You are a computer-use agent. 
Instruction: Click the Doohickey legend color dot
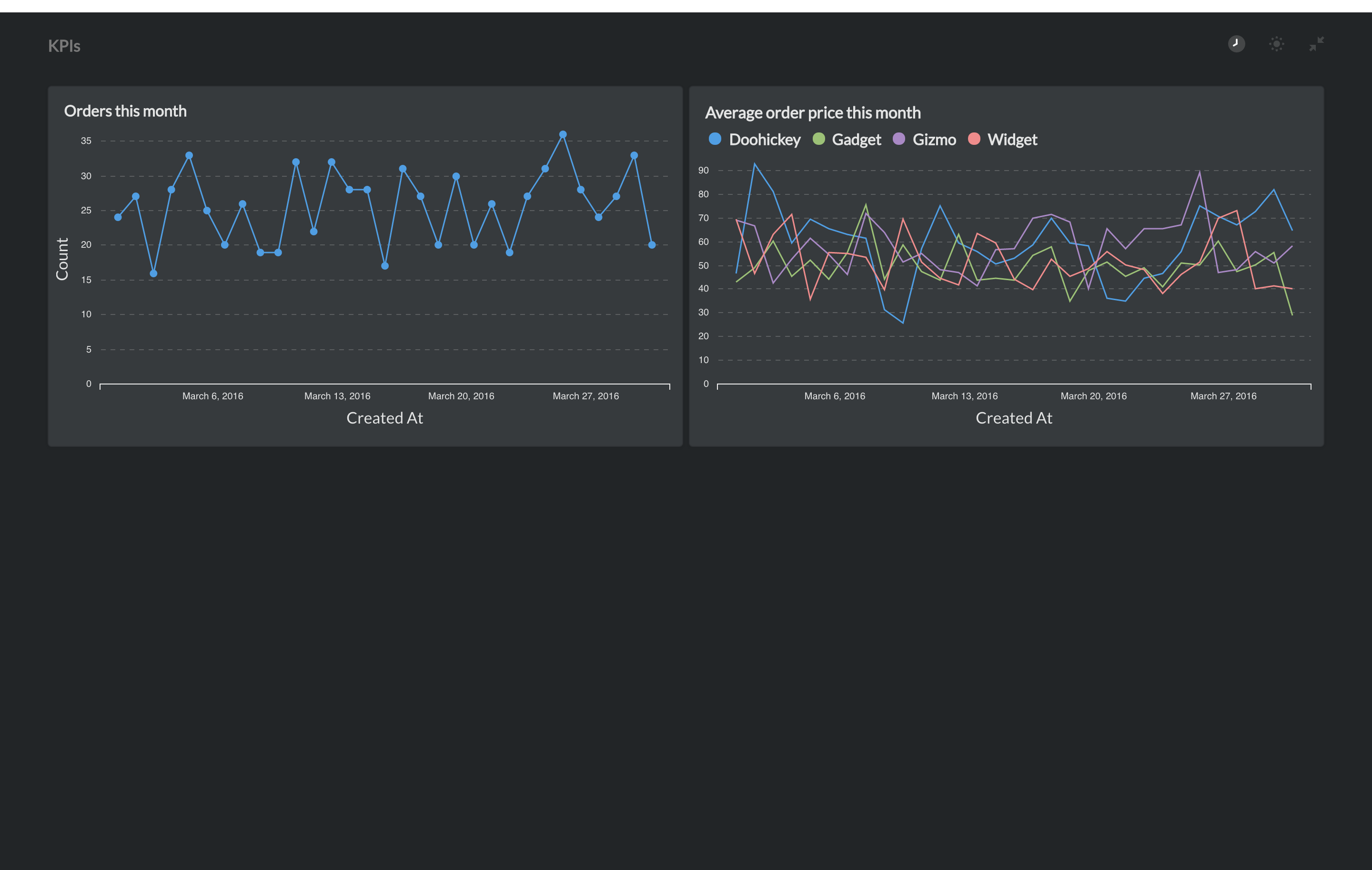tap(715, 139)
